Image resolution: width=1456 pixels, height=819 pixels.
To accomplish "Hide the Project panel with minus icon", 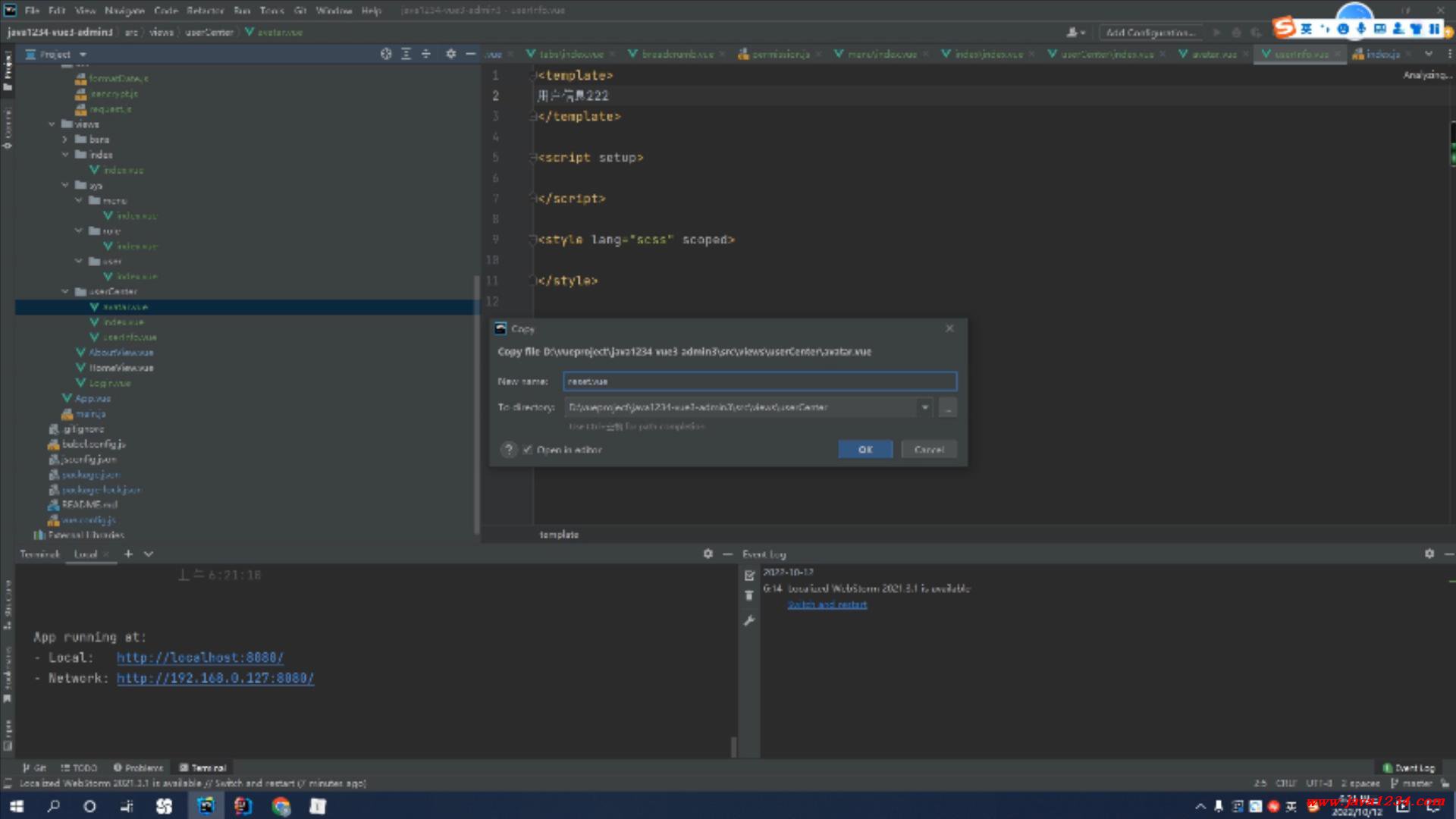I will point(470,54).
